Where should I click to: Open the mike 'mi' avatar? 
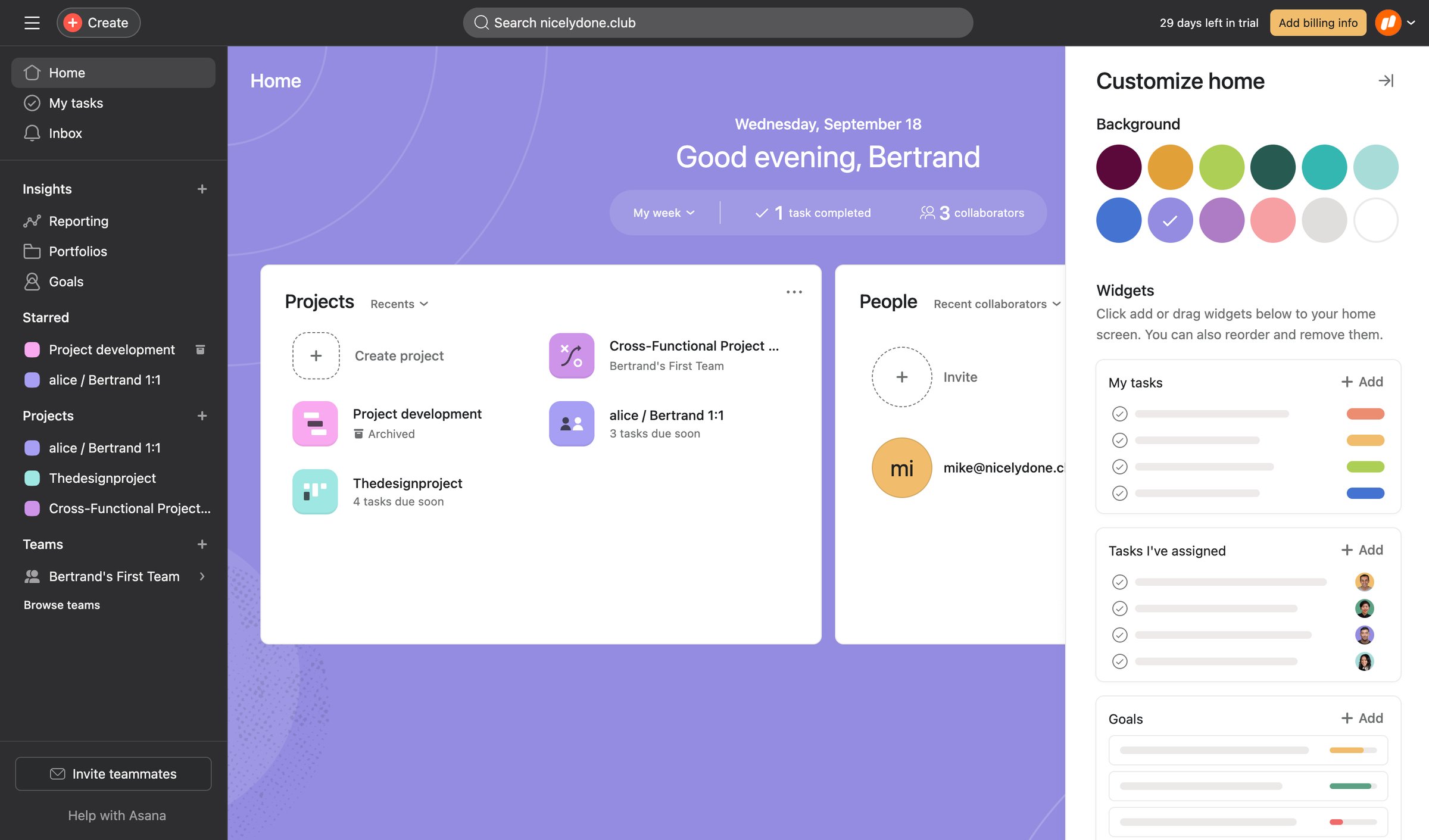tap(901, 468)
